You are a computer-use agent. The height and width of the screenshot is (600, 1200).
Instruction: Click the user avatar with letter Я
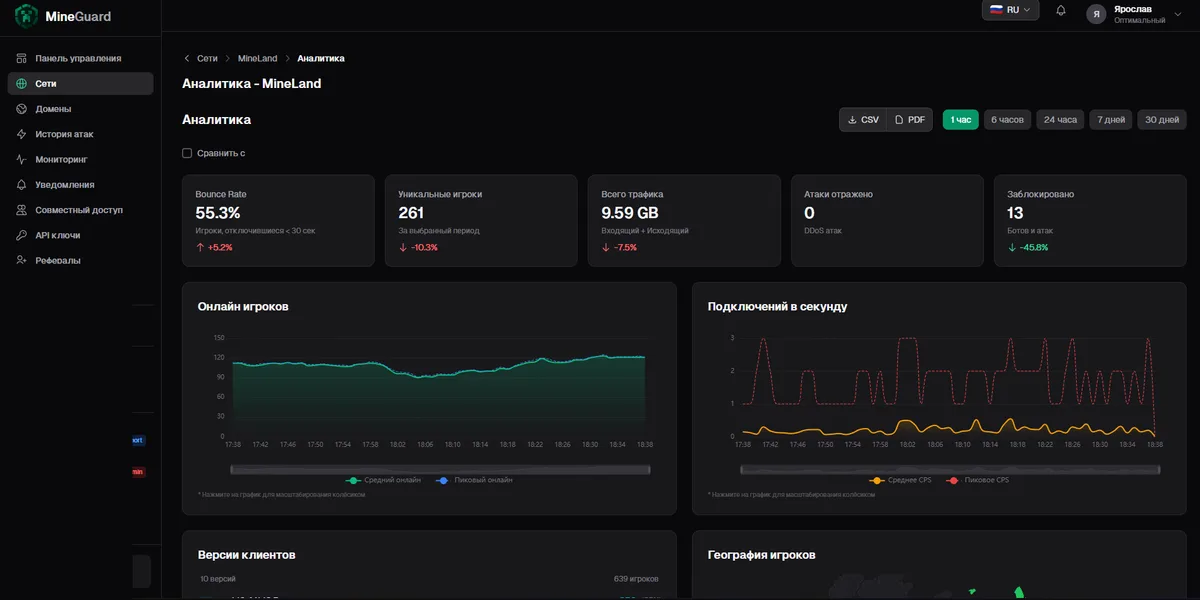pyautogui.click(x=1097, y=14)
